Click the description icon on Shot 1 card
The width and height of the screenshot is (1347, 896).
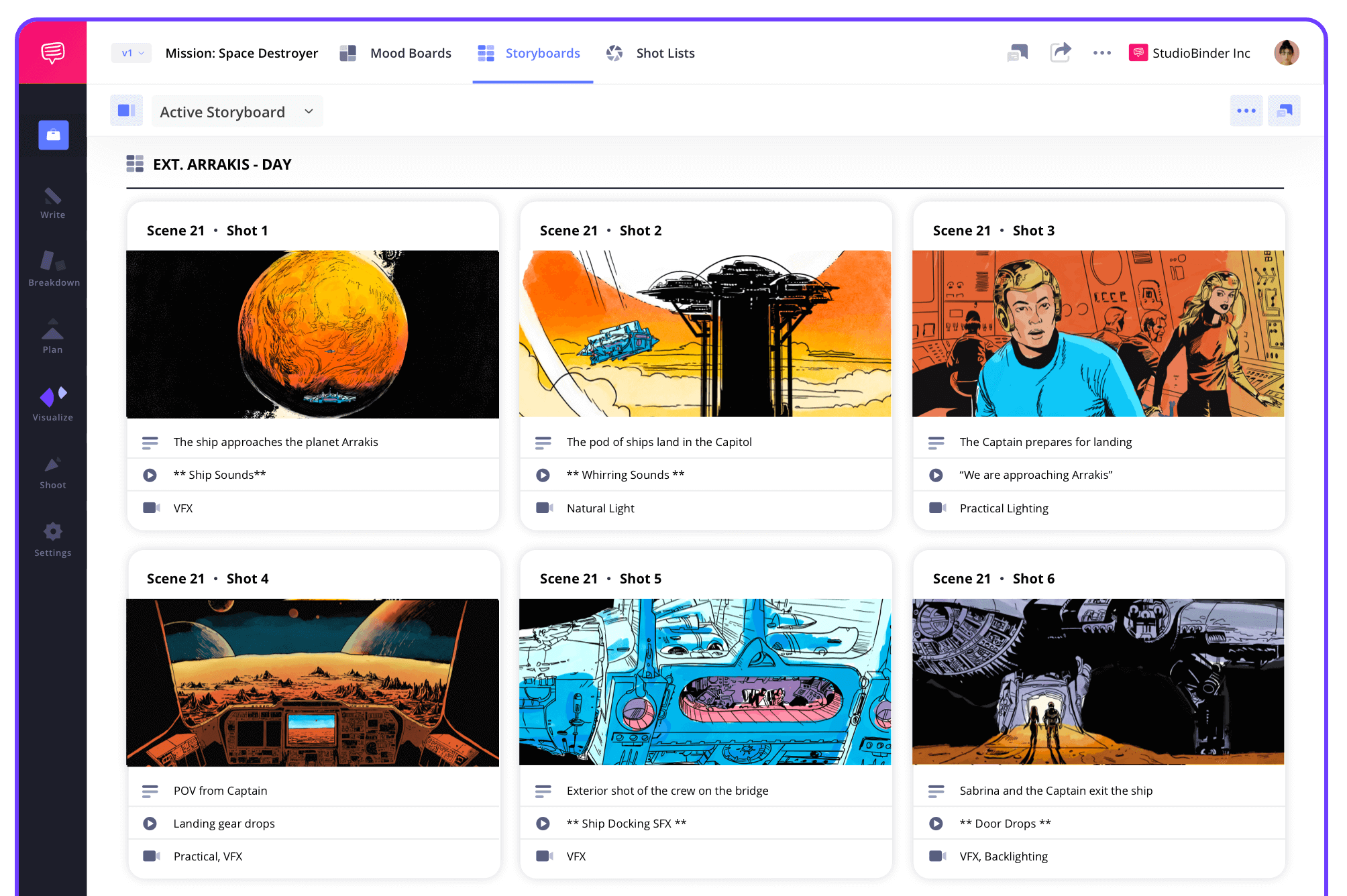pos(150,442)
